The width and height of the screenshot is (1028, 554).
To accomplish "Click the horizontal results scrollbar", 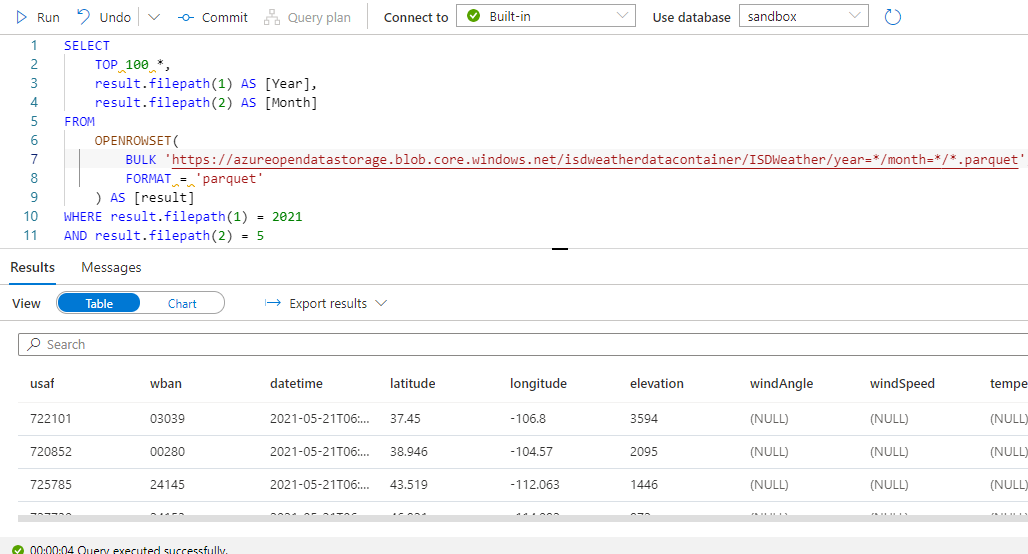I will coord(523,519).
